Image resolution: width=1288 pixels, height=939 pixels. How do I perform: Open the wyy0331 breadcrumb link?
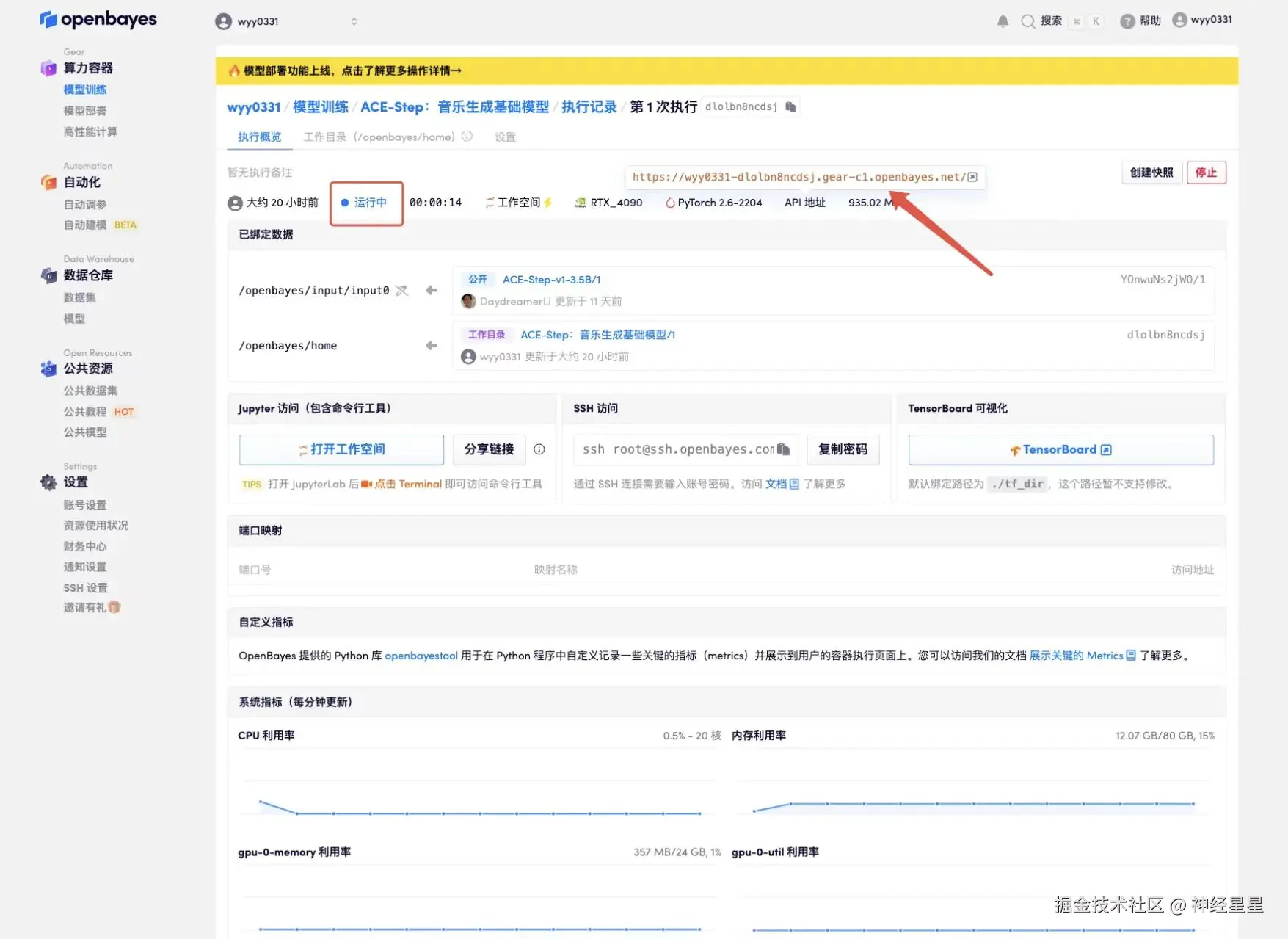pyautogui.click(x=254, y=107)
